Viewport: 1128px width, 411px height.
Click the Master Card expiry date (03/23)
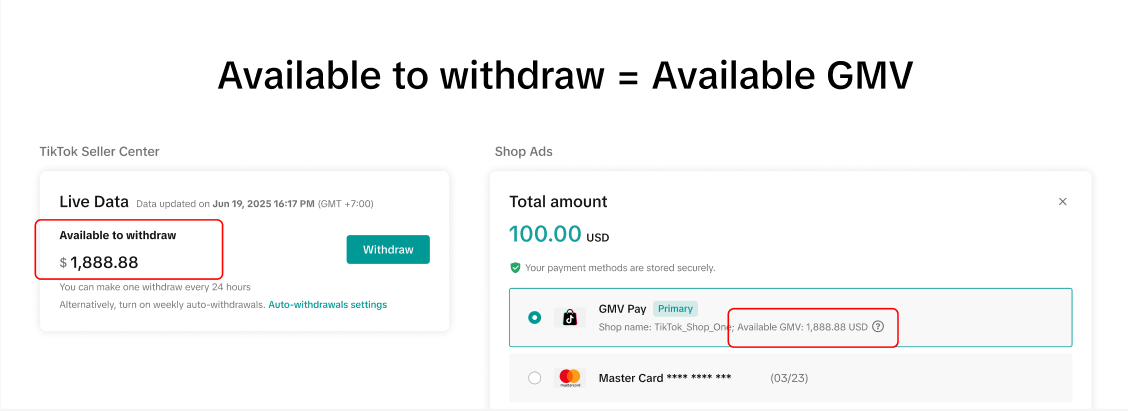789,378
